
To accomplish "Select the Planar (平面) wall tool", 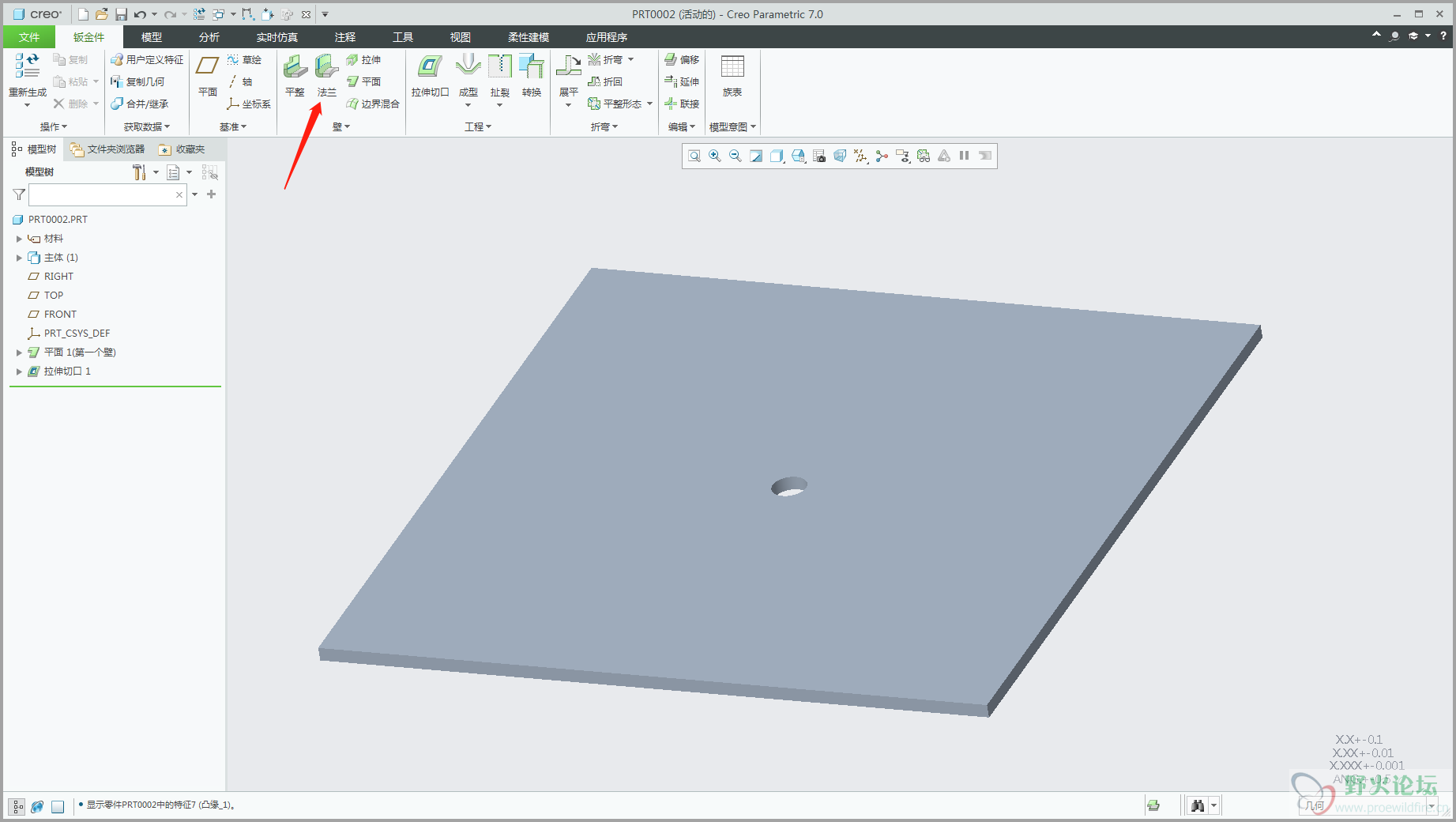I will coord(364,81).
